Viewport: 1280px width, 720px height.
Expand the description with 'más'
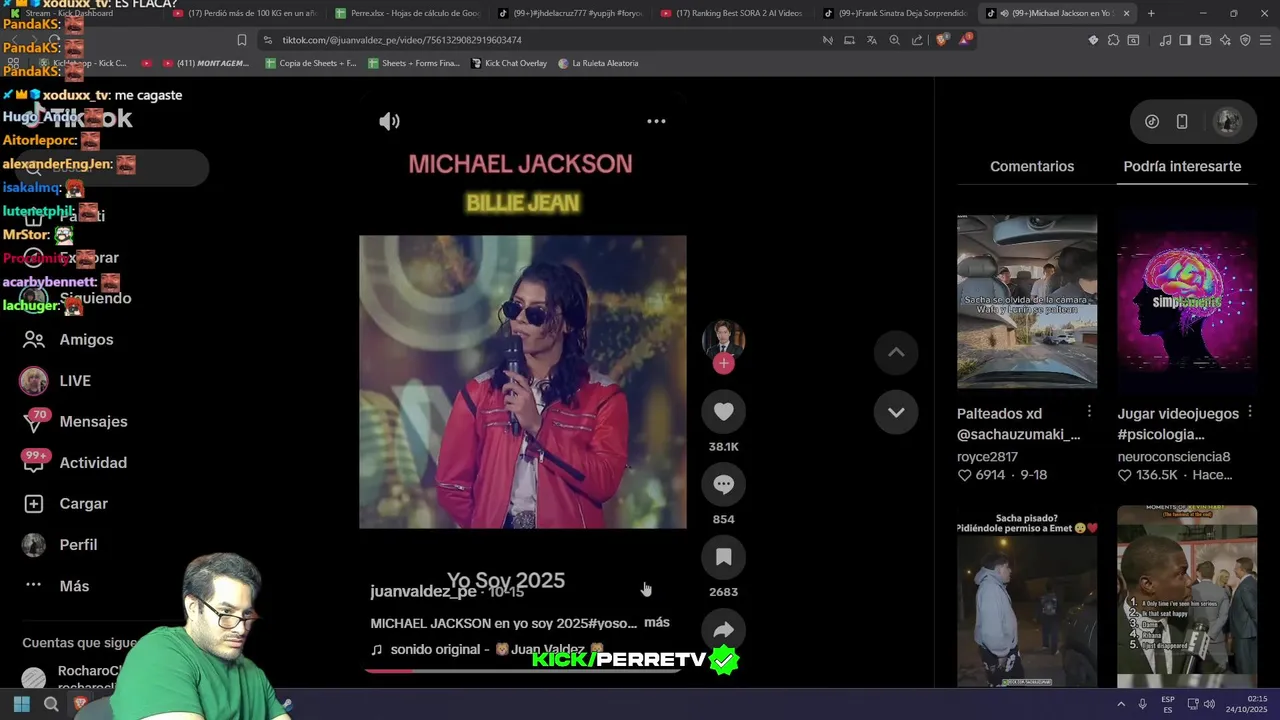click(x=657, y=622)
